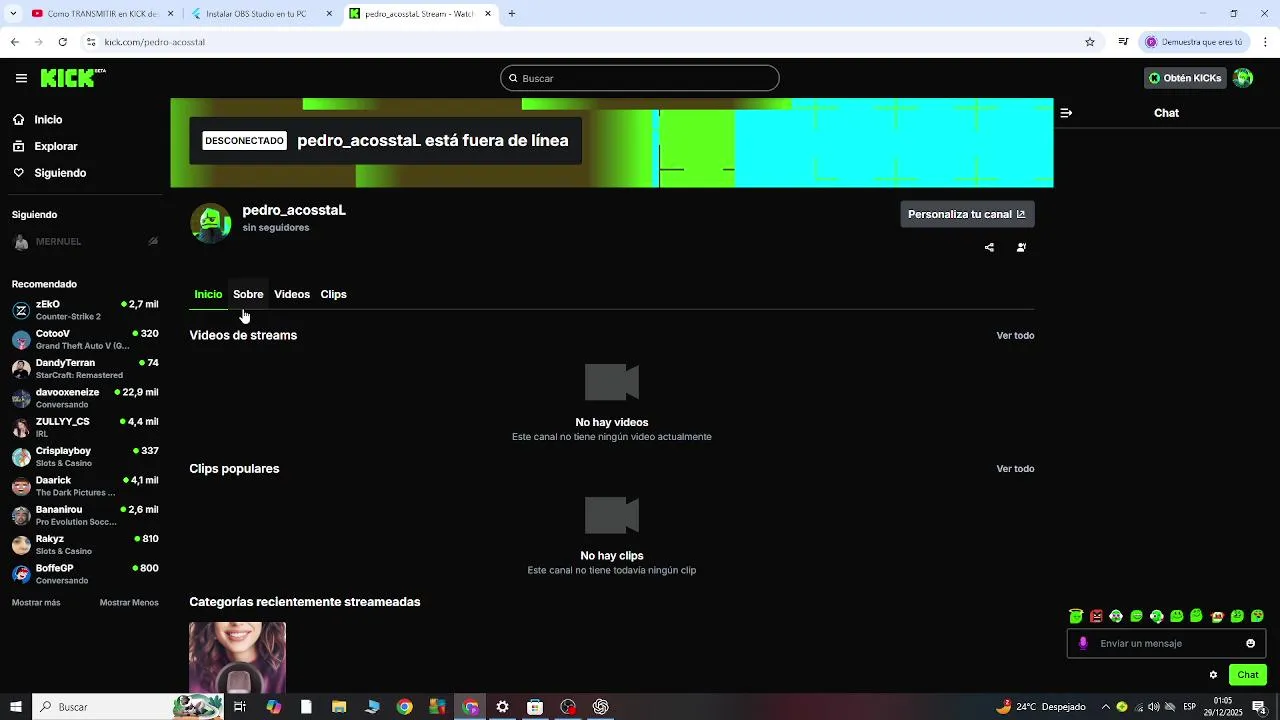The height and width of the screenshot is (720, 1280).
Task: Open File Explorer from taskbar
Action: pyautogui.click(x=339, y=707)
